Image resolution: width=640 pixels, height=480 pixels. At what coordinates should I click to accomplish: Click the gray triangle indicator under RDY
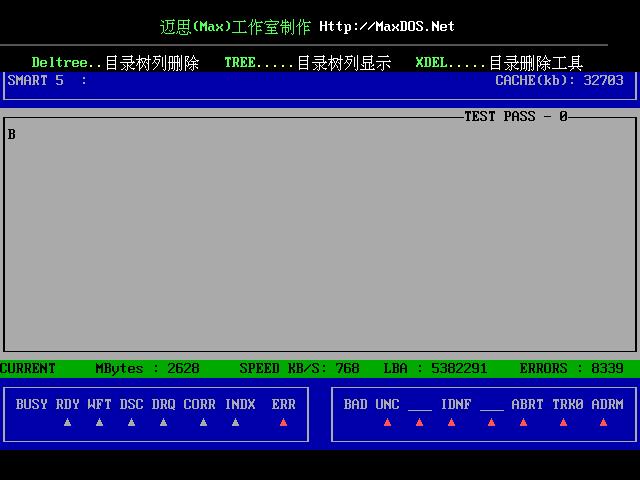[68, 422]
